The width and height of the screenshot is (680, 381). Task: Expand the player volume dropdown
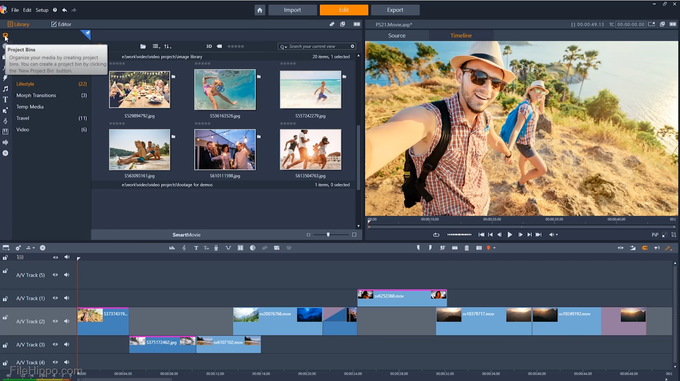coord(557,235)
